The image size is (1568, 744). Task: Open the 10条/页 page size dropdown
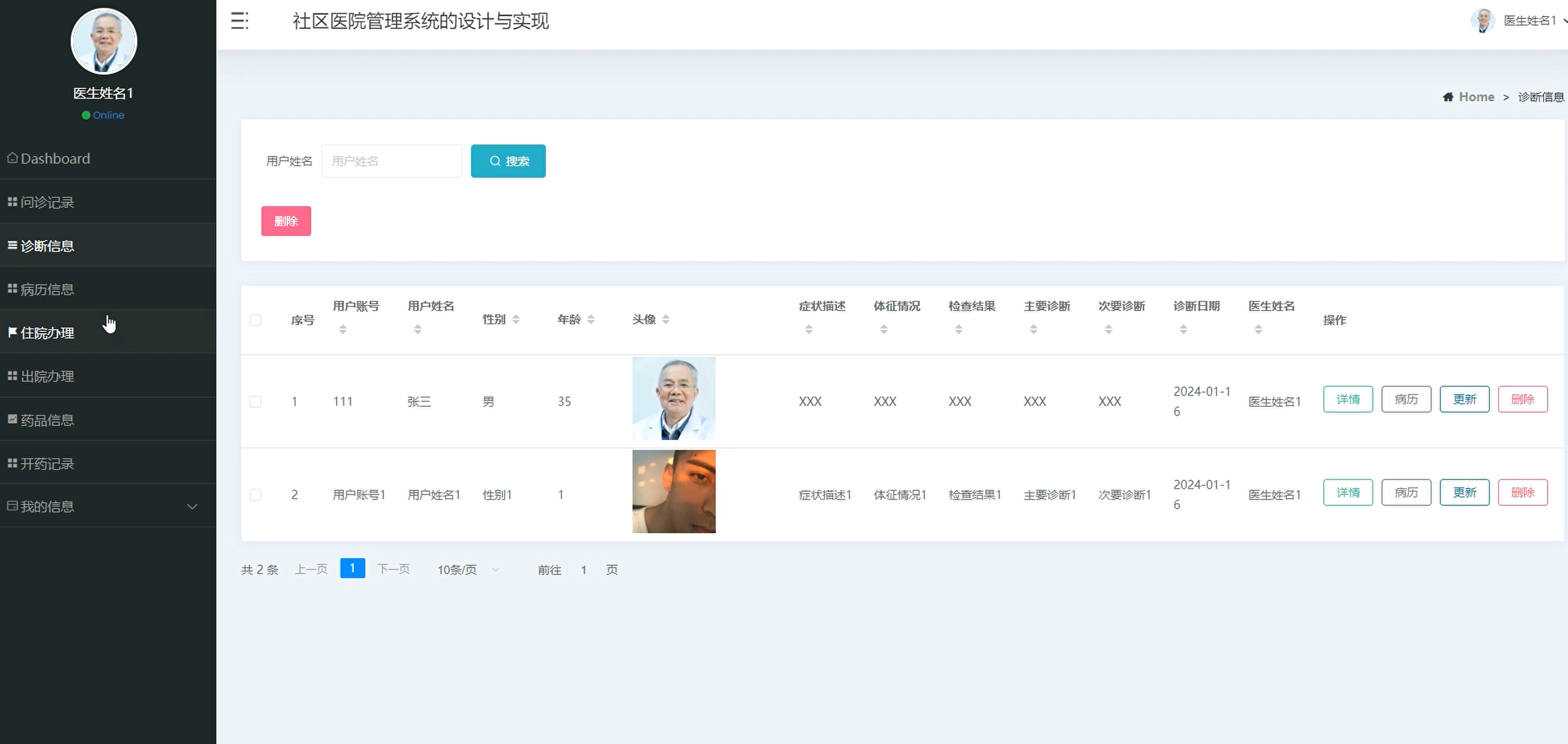(468, 570)
